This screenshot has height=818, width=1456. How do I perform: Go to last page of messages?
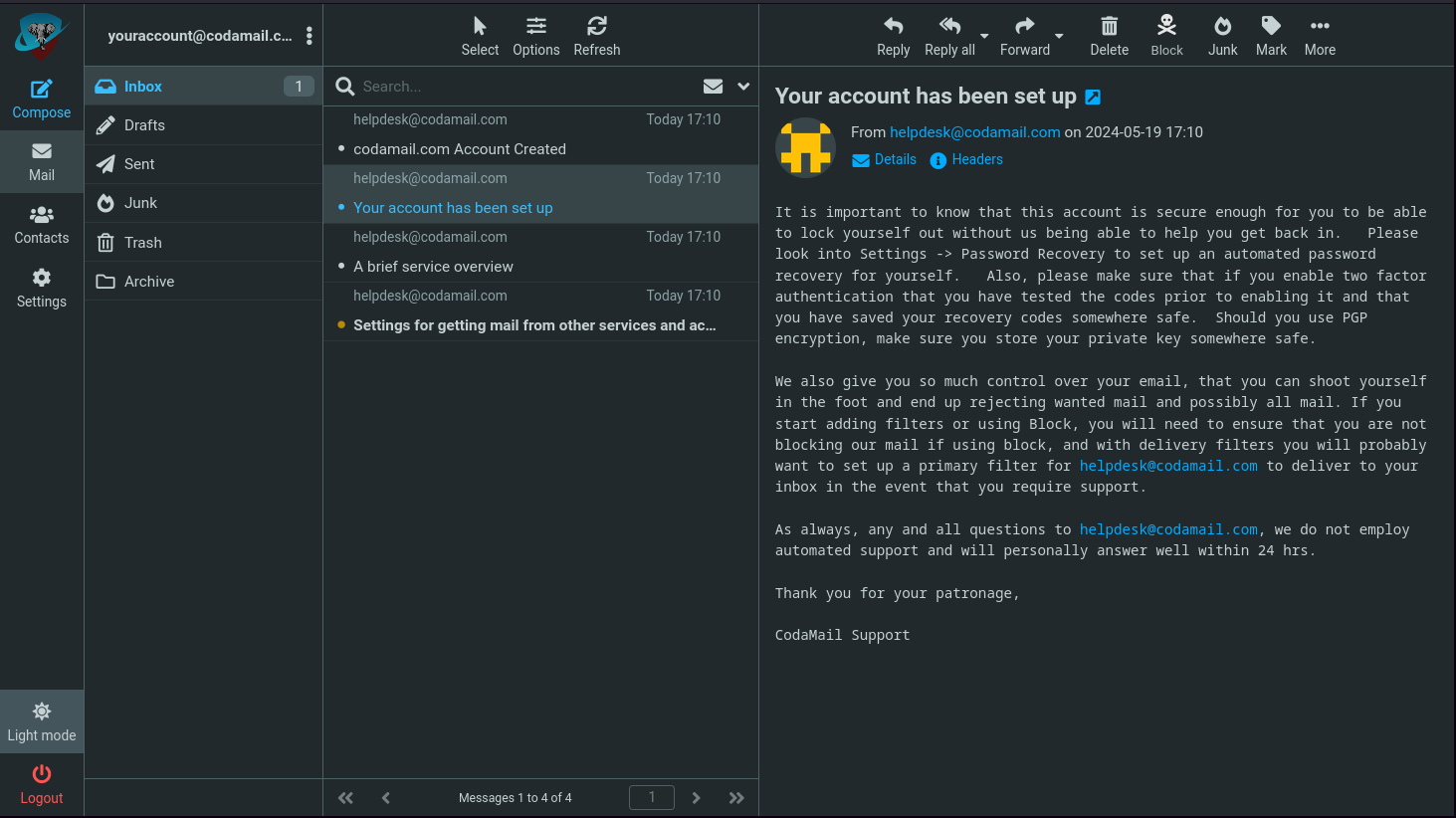coord(736,798)
